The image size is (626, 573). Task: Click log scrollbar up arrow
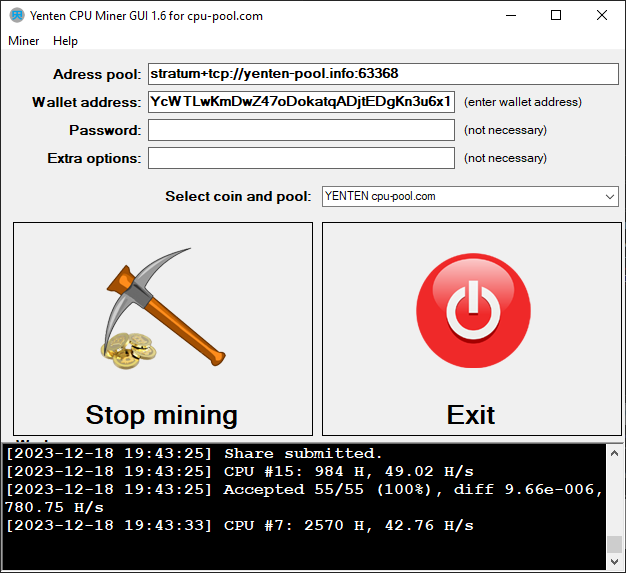614,453
